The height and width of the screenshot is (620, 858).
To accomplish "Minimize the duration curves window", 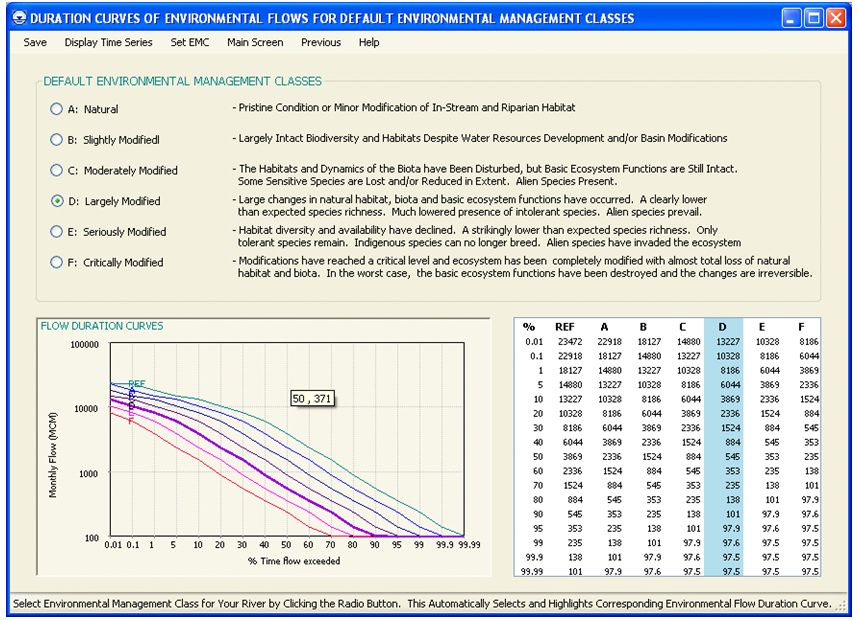I will (x=791, y=17).
